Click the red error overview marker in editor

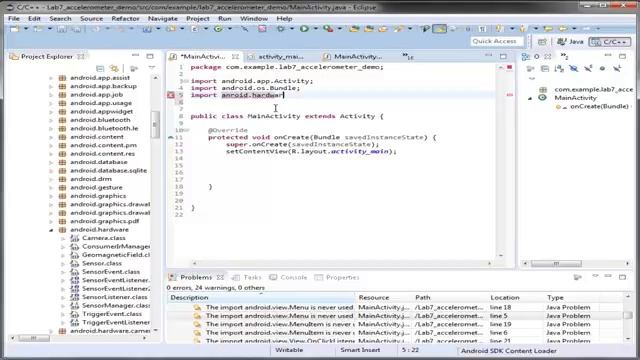coord(509,95)
